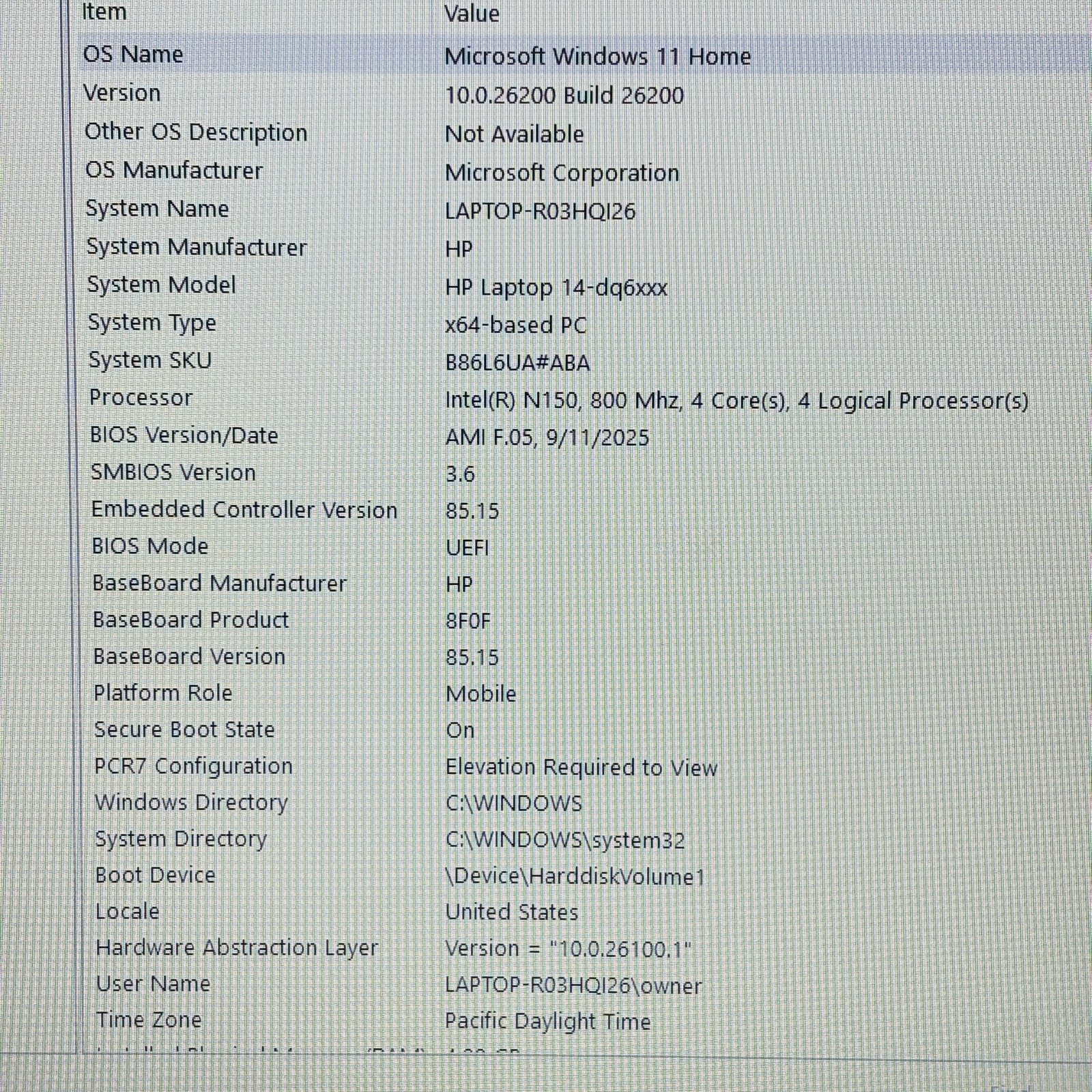Click the 'Mobile' value
The height and width of the screenshot is (1092, 1092).
pos(481,693)
